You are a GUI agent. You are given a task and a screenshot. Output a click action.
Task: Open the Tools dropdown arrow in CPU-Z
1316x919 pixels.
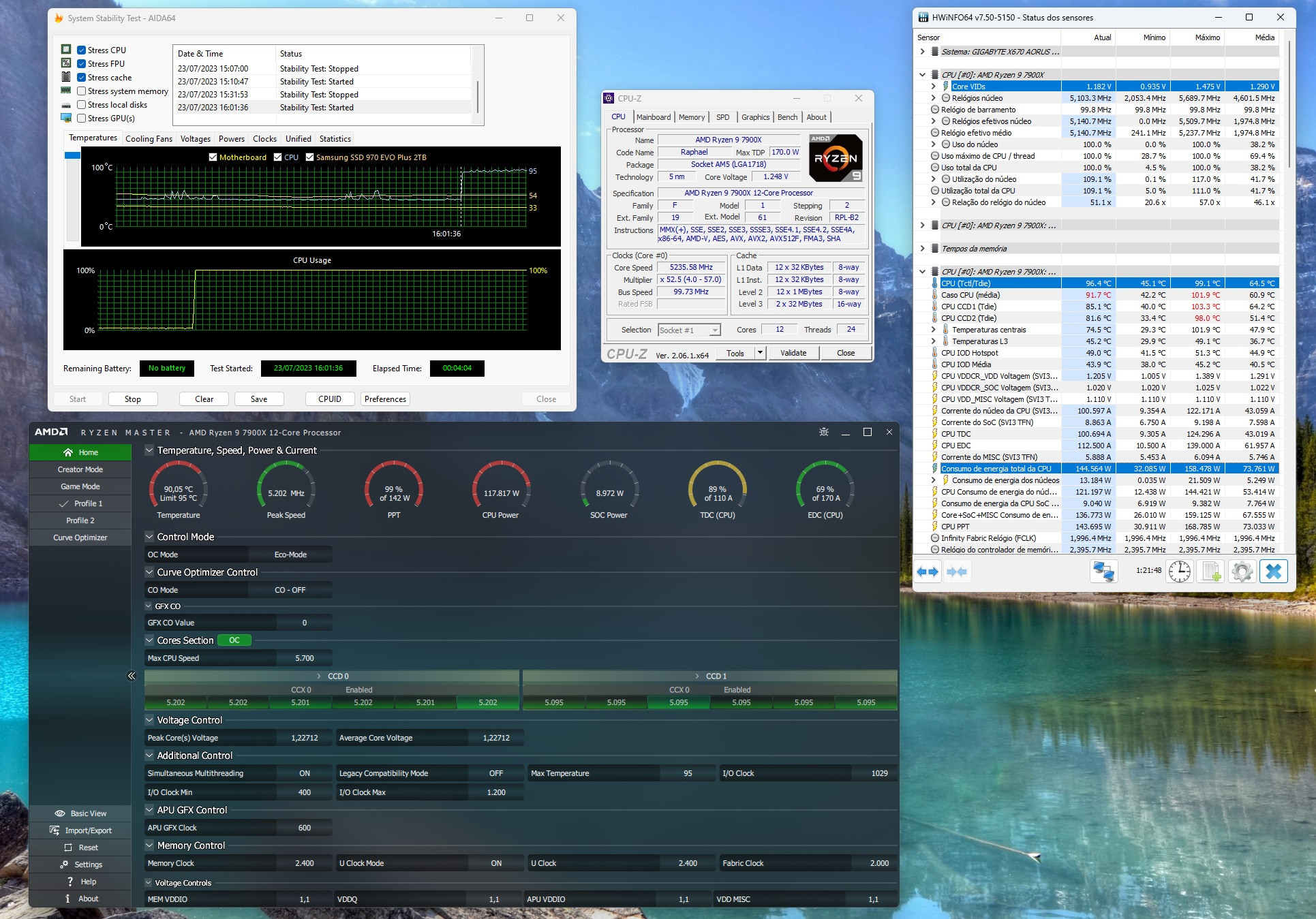(761, 353)
